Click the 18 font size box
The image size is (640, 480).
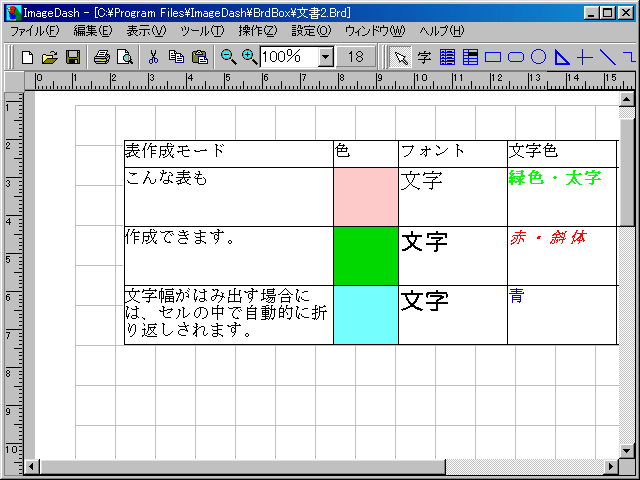(356, 57)
